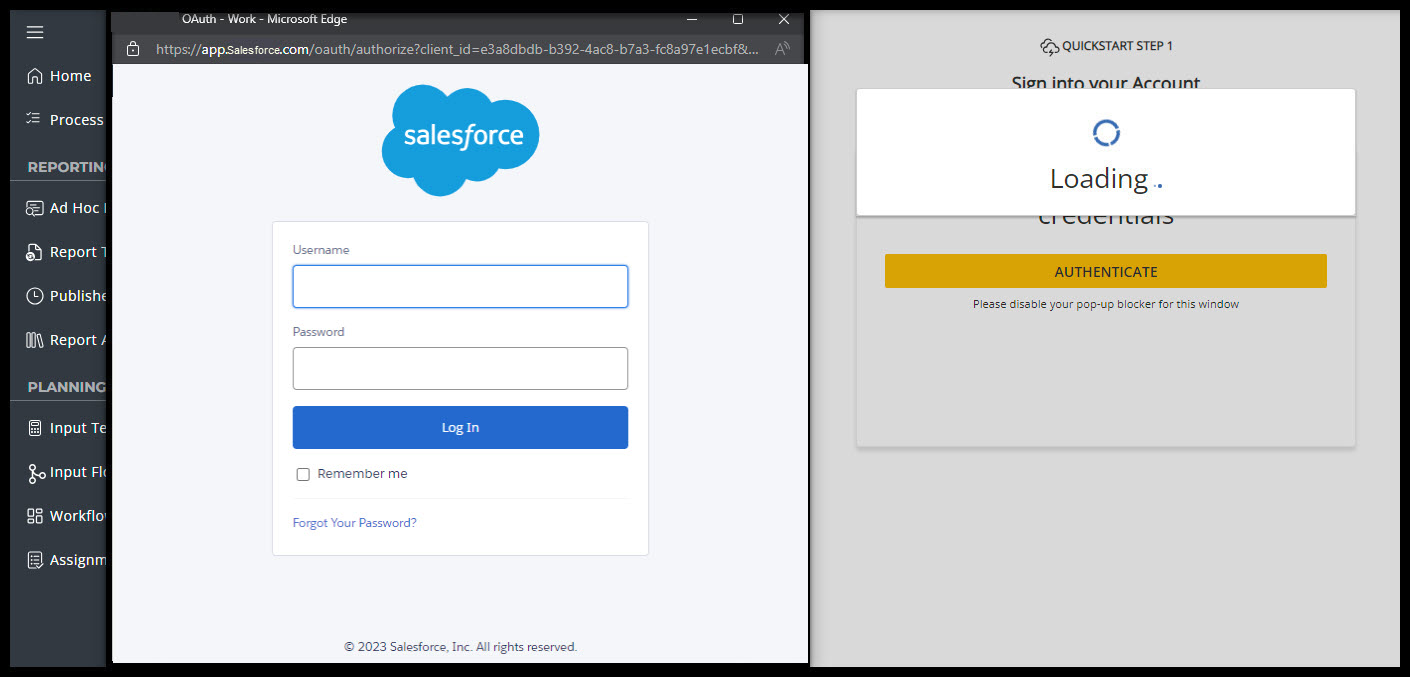Screen dimensions: 1410x677
Task: Open the Input Flow branch icon
Action: point(35,473)
